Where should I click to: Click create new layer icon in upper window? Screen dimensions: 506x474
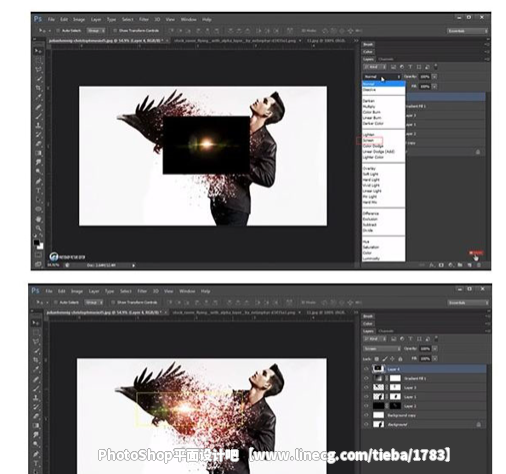pos(470,265)
